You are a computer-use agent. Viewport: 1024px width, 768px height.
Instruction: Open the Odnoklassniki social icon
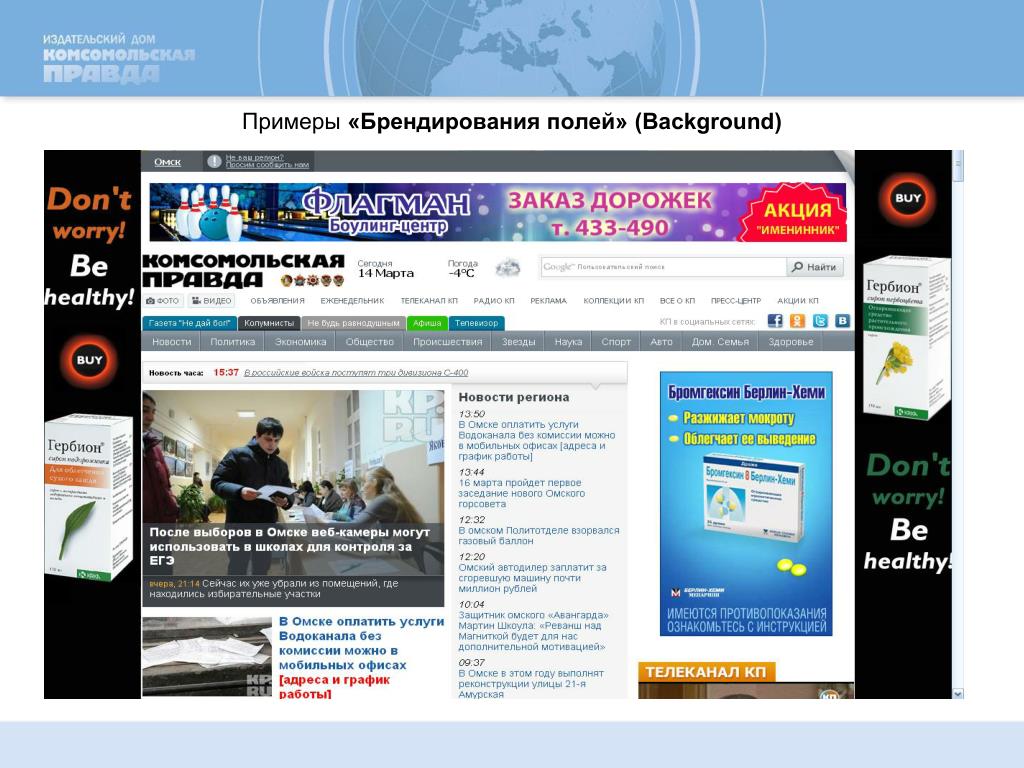pyautogui.click(x=797, y=321)
